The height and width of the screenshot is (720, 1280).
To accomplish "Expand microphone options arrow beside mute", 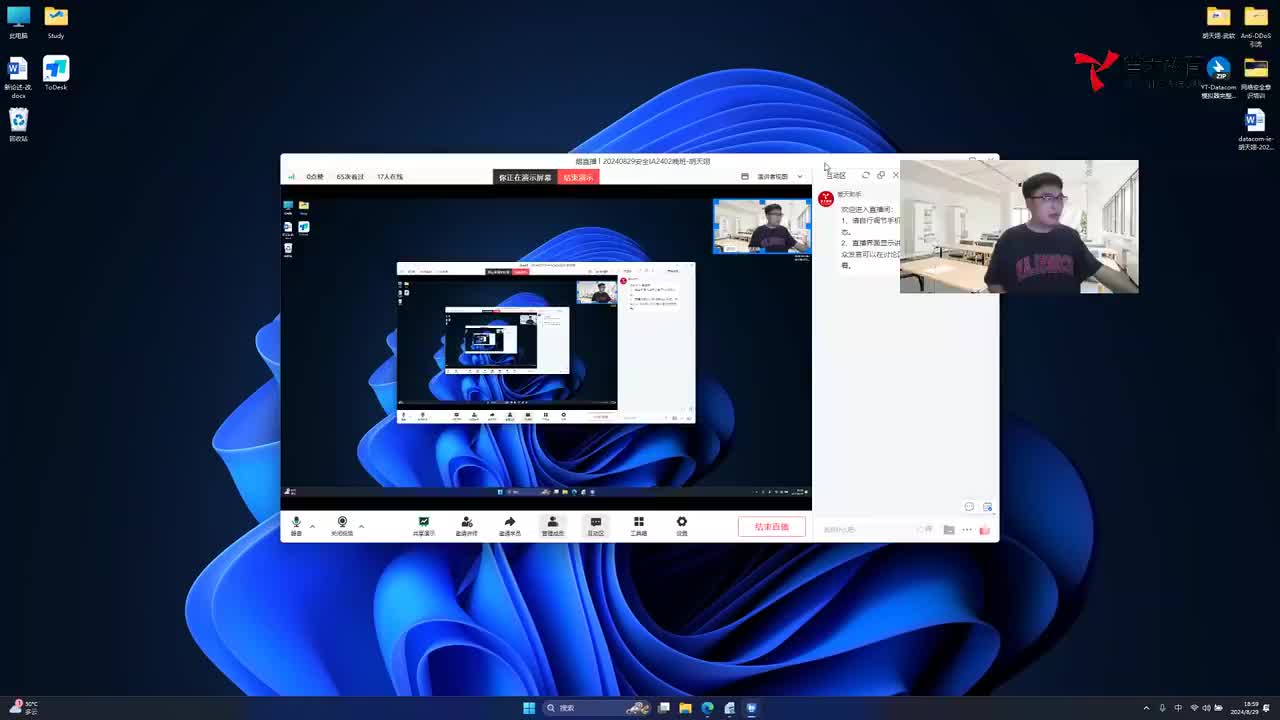I will tap(312, 525).
